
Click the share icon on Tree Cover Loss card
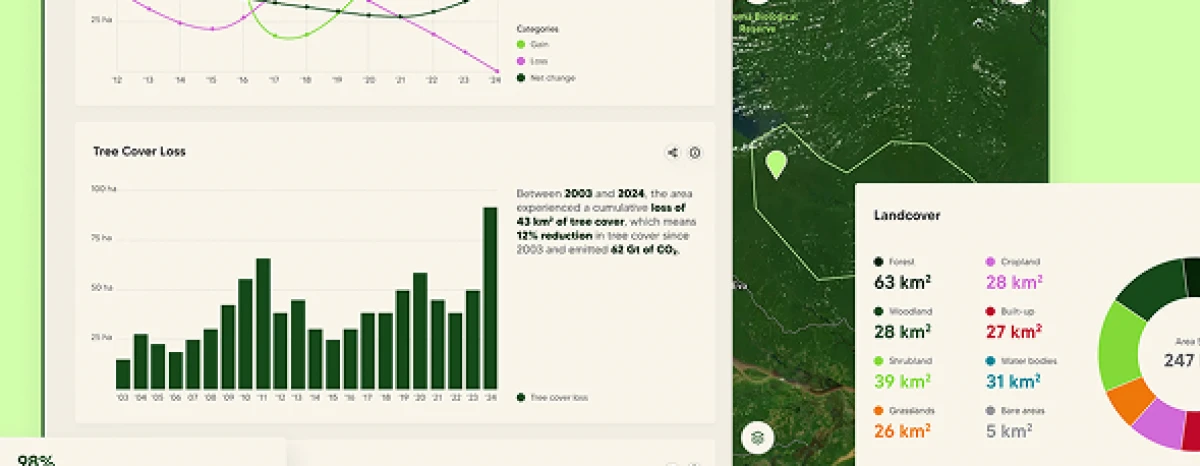click(672, 153)
